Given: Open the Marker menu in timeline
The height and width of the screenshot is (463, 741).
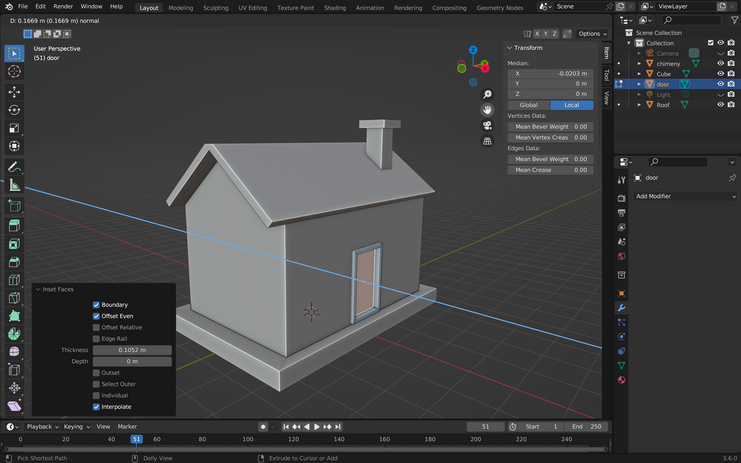Looking at the screenshot, I should [x=127, y=427].
